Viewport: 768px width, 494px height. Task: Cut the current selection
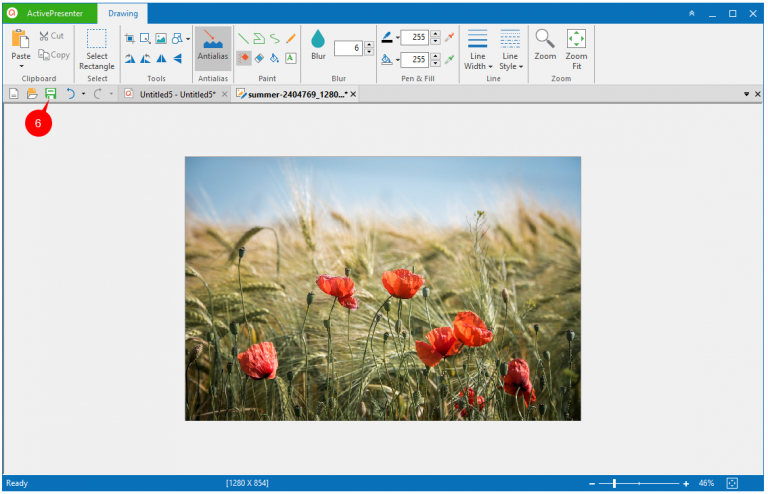(51, 36)
